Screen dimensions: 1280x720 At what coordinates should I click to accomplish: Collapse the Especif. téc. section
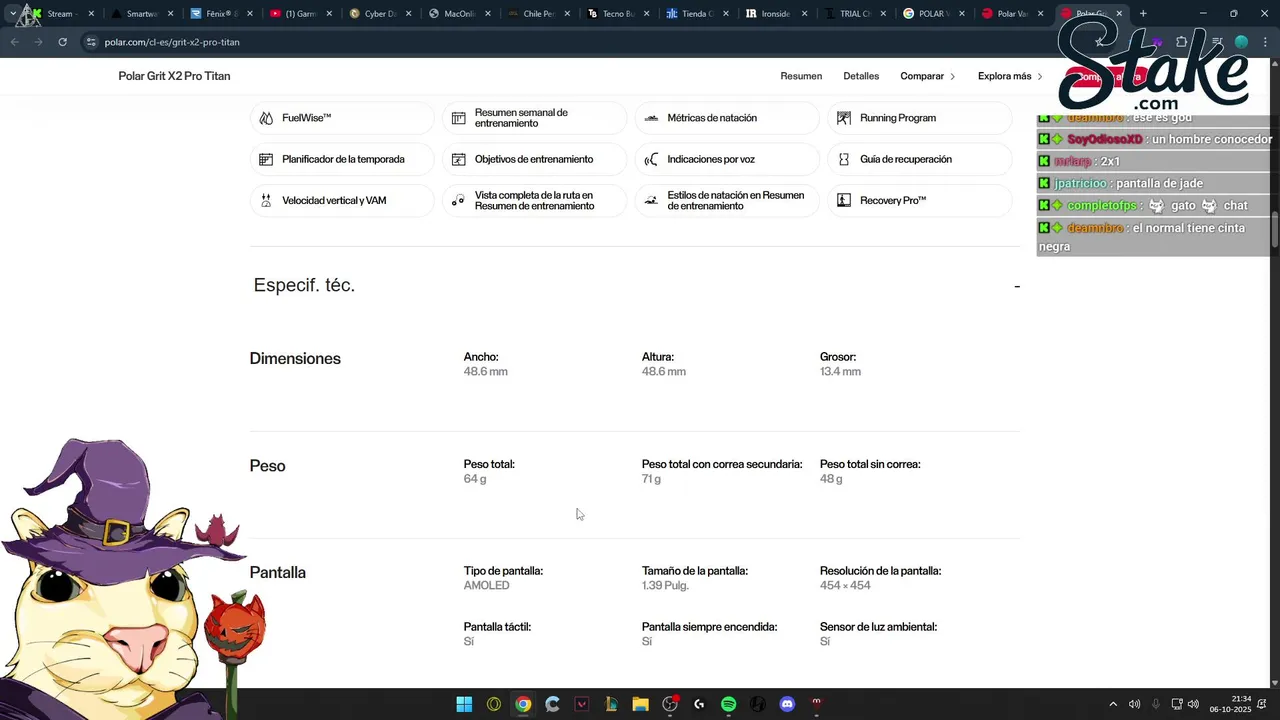pos(1017,286)
